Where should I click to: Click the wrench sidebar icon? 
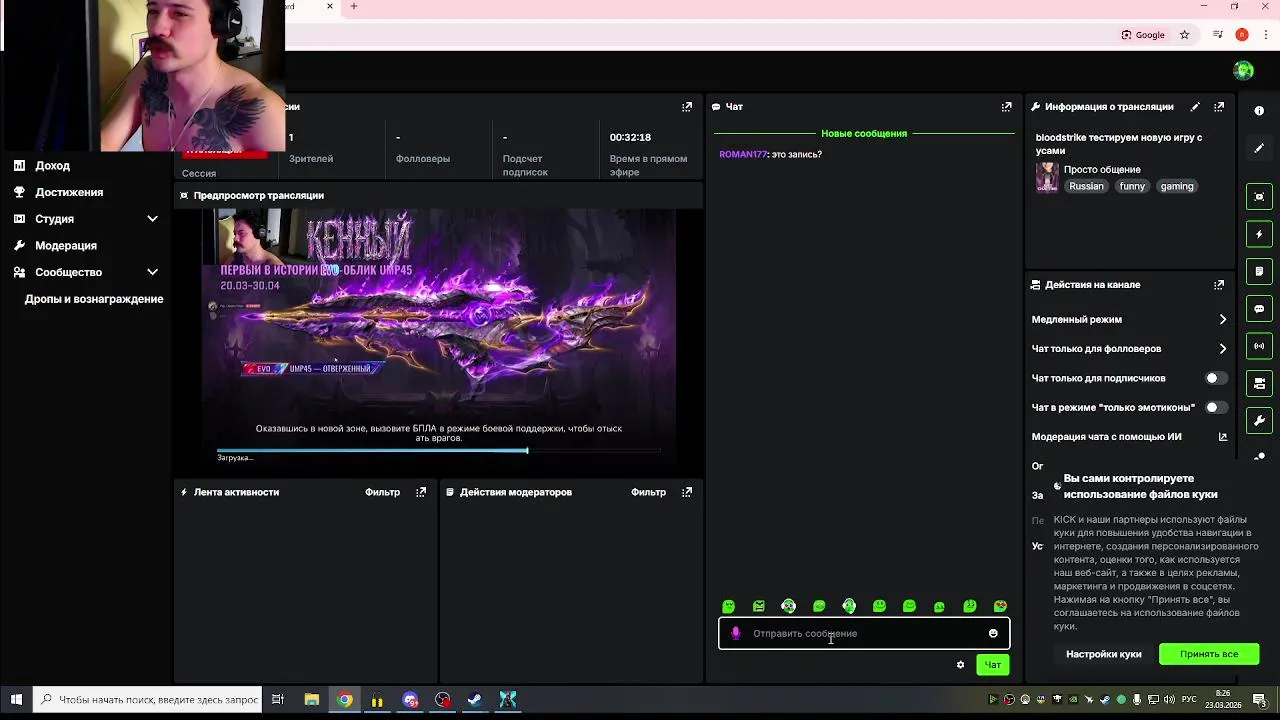(x=1259, y=420)
